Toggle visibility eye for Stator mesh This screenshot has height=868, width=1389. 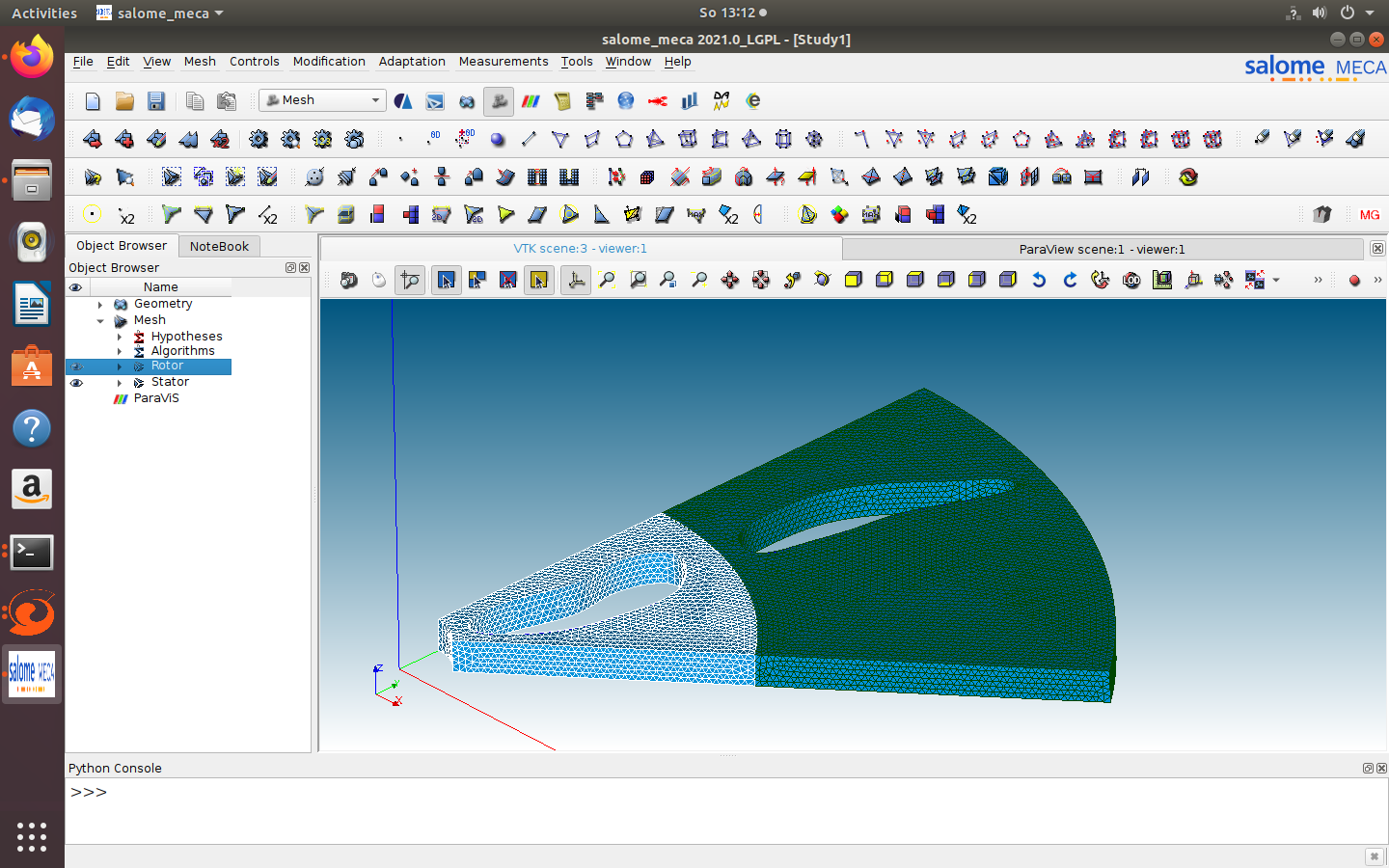pyautogui.click(x=76, y=383)
